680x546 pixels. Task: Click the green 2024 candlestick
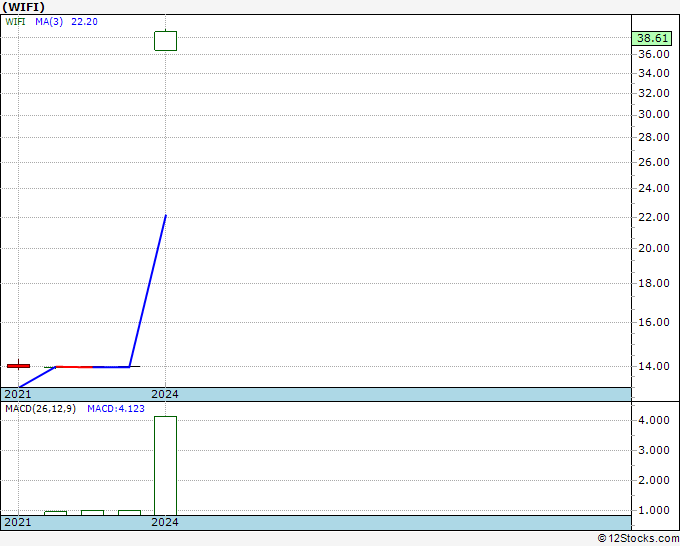pyautogui.click(x=166, y=41)
